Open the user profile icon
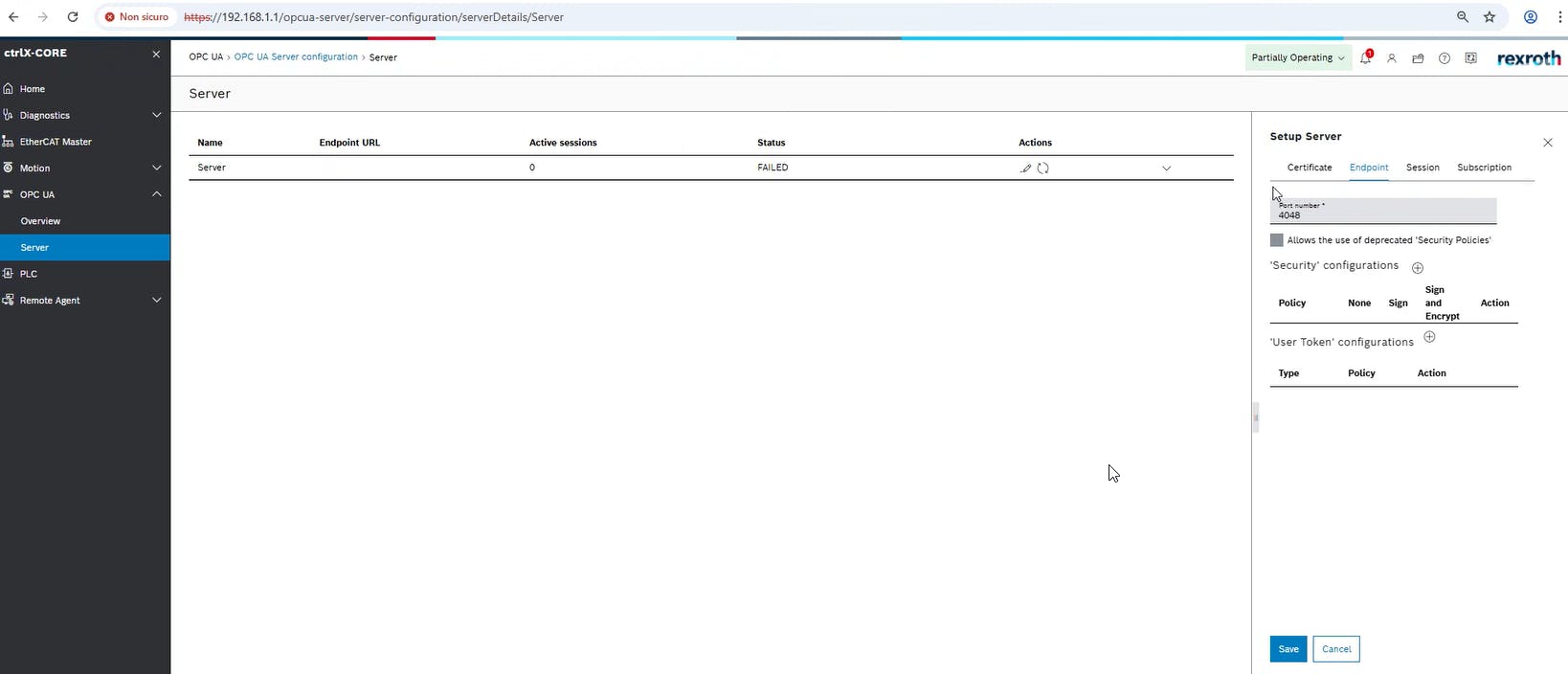The width and height of the screenshot is (1568, 674). click(x=1392, y=58)
